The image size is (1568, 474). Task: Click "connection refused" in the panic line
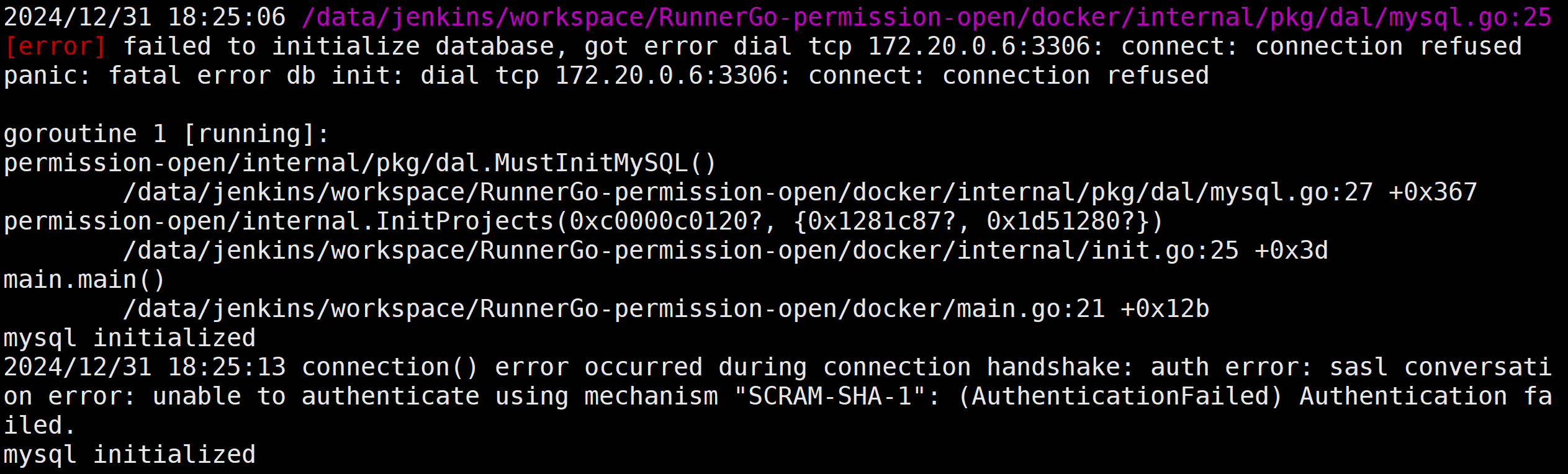pos(1075,76)
